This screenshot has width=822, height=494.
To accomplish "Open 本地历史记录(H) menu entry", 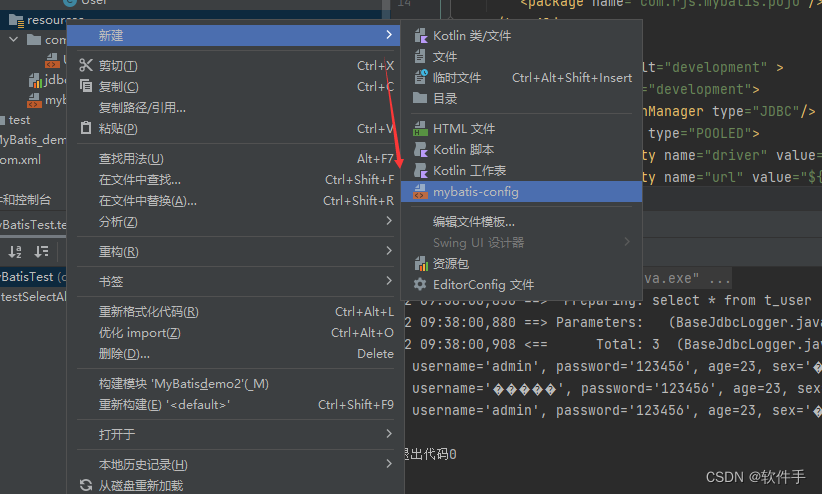I will click(236, 464).
